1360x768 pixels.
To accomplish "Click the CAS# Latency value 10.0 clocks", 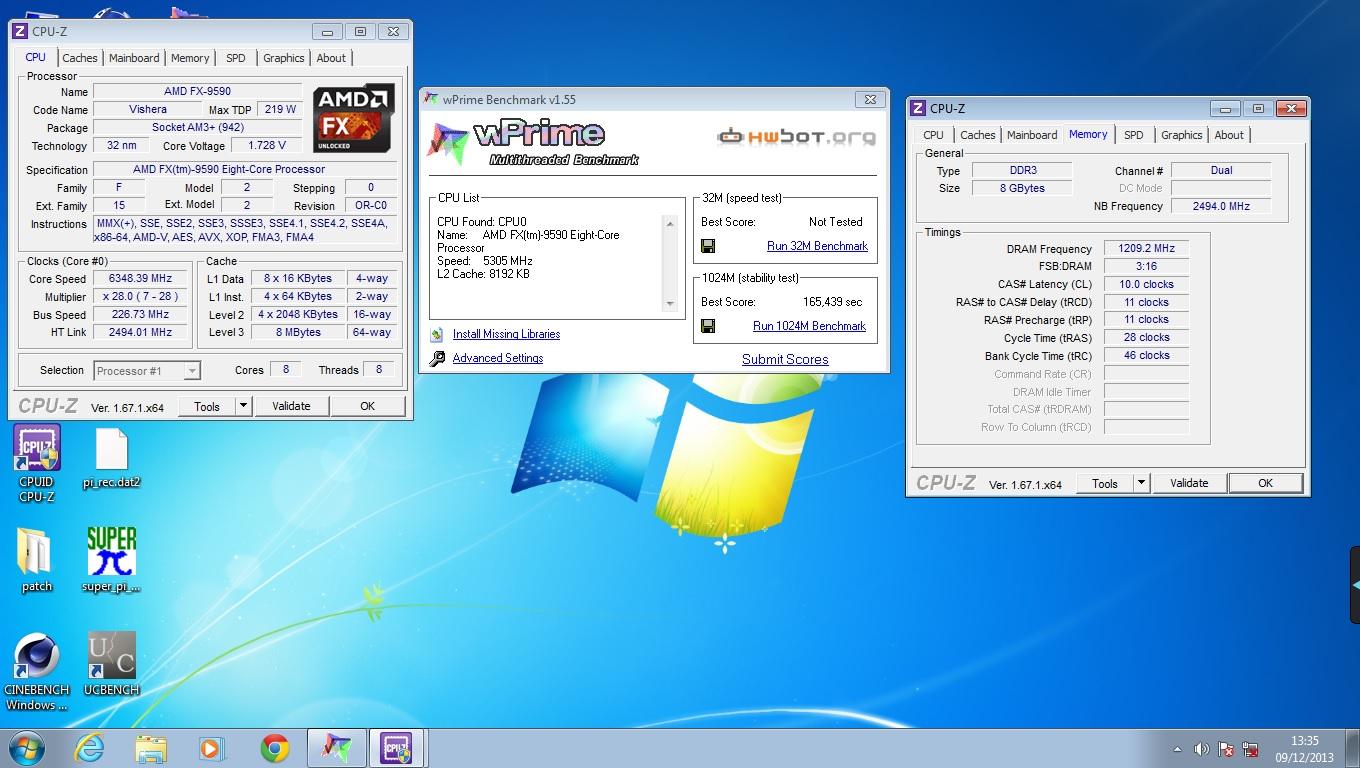I will point(1146,284).
